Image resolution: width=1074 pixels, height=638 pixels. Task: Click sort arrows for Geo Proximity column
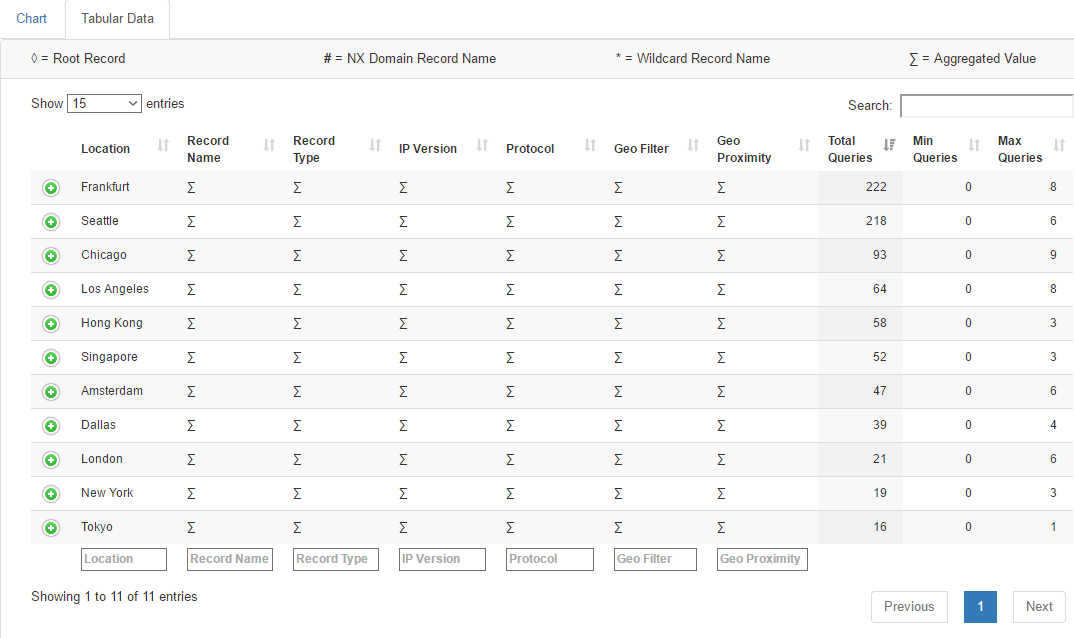pyautogui.click(x=804, y=145)
